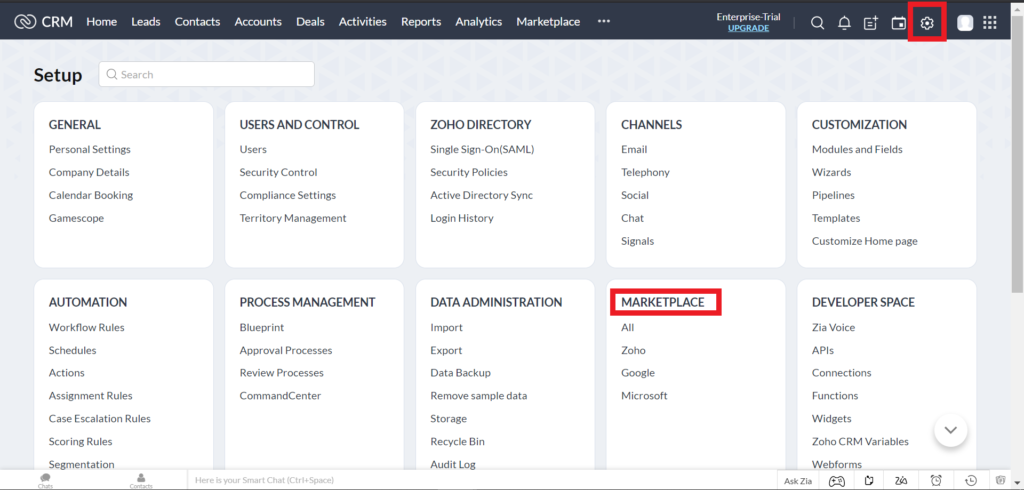Screen dimensions: 1024x490
Task: Open the calendar icon in top bar
Action: pyautogui.click(x=899, y=23)
